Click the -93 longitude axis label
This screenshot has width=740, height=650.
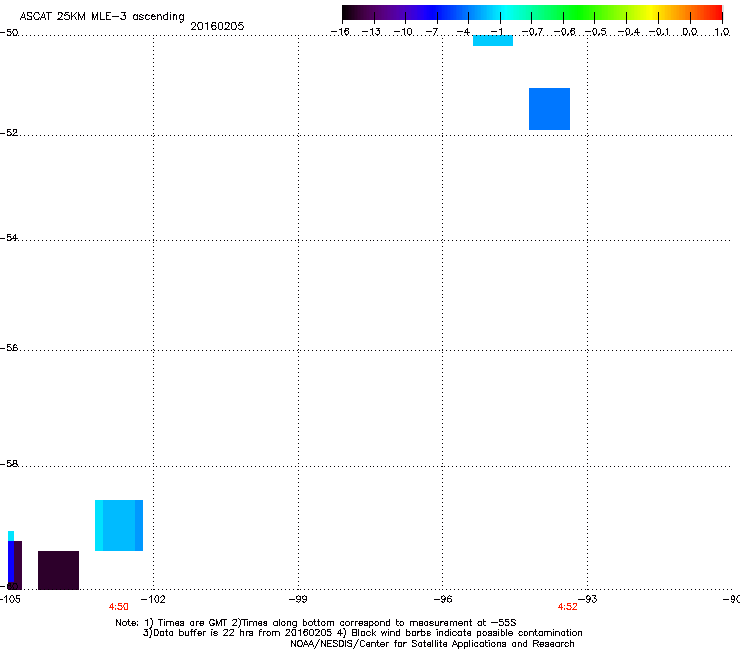[588, 599]
